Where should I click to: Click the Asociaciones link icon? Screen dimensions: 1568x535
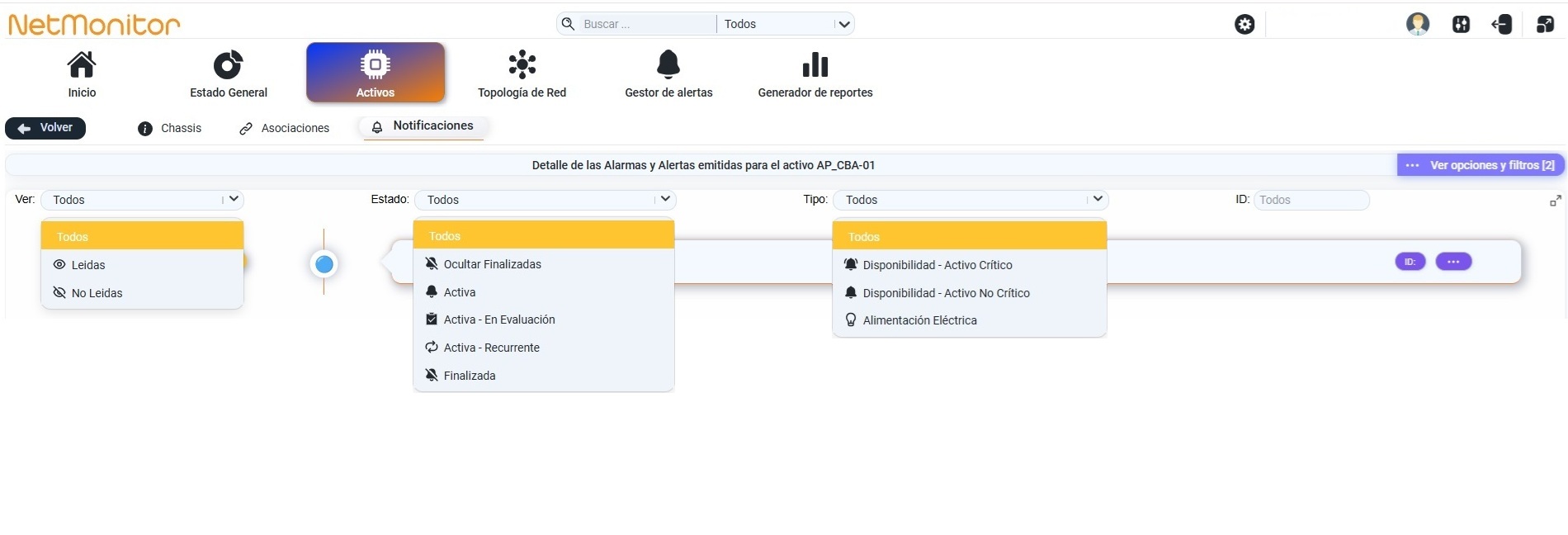[246, 129]
